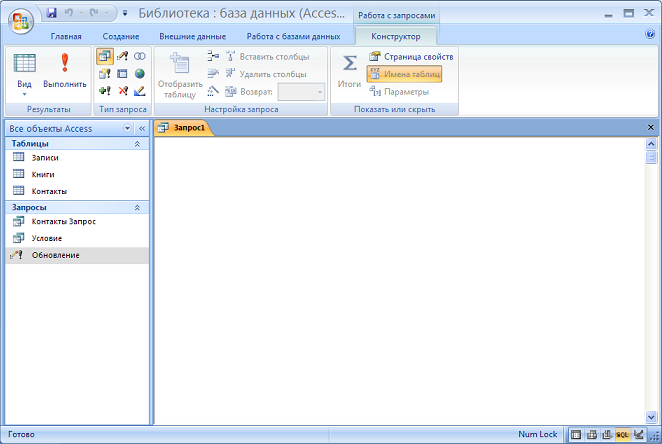The width and height of the screenshot is (662, 444).
Task: Toggle Имена таблиц button
Action: pos(404,74)
